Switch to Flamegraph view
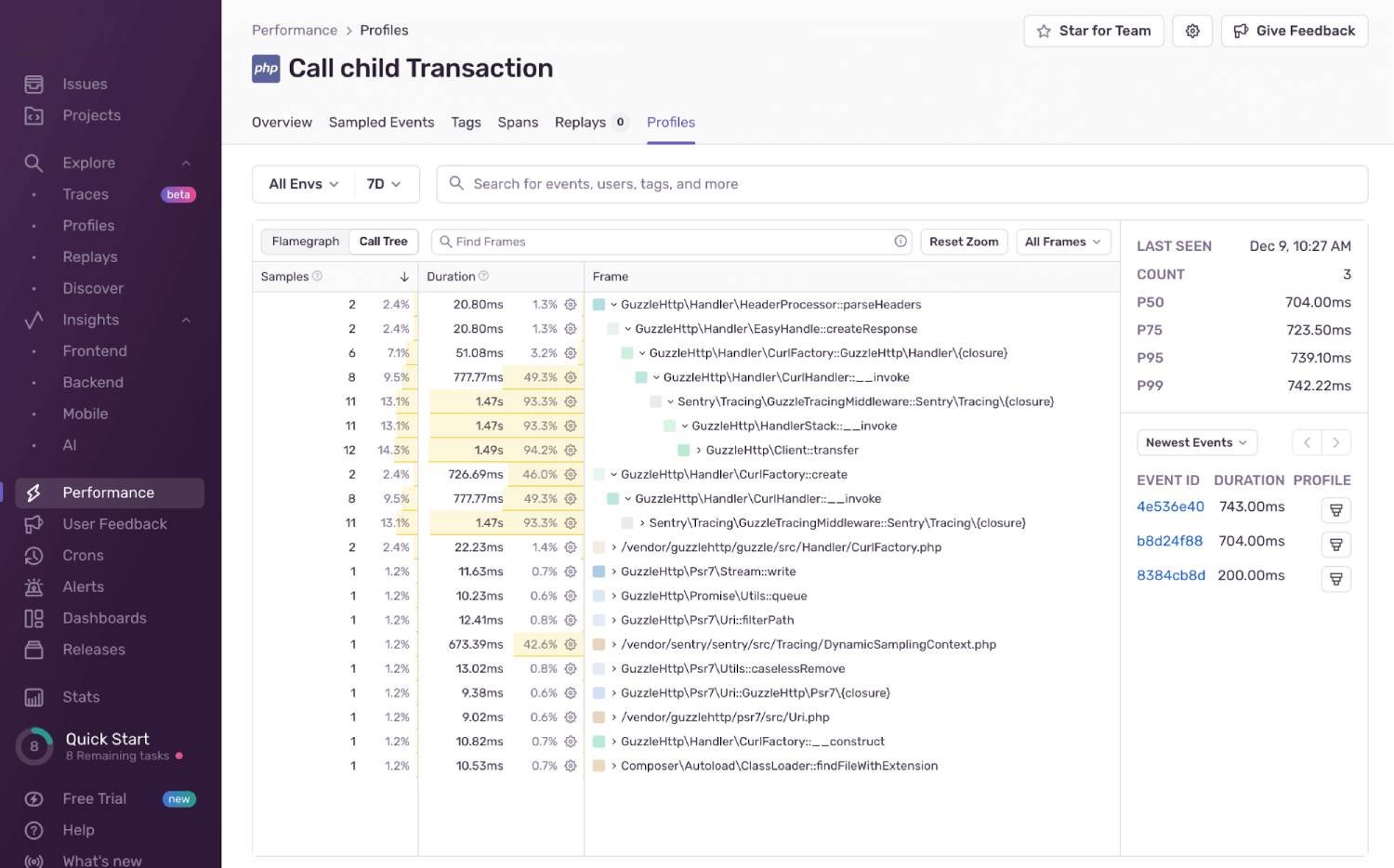 point(305,241)
